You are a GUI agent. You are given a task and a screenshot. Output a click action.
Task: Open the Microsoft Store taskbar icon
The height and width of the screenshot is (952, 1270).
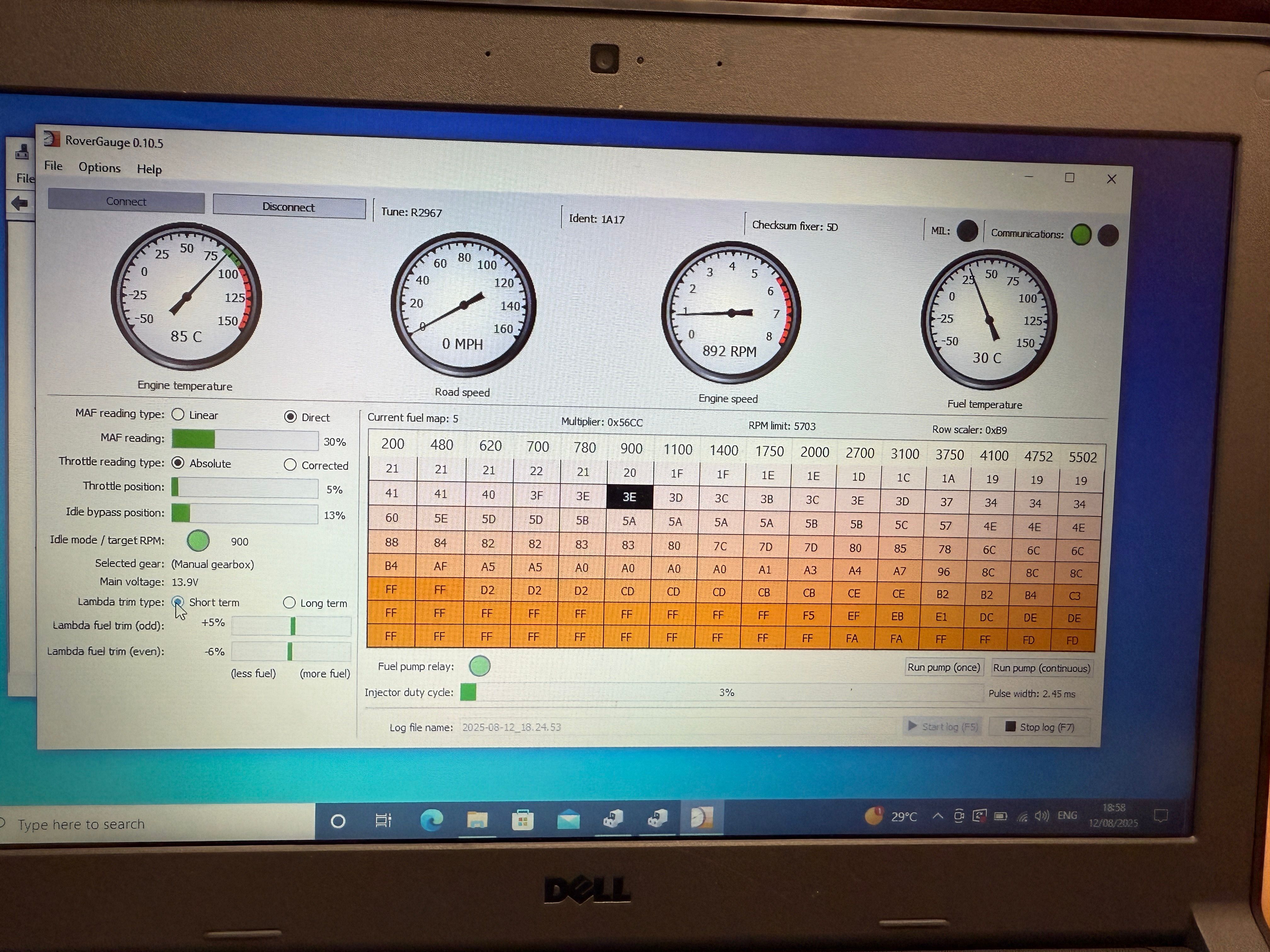(523, 820)
